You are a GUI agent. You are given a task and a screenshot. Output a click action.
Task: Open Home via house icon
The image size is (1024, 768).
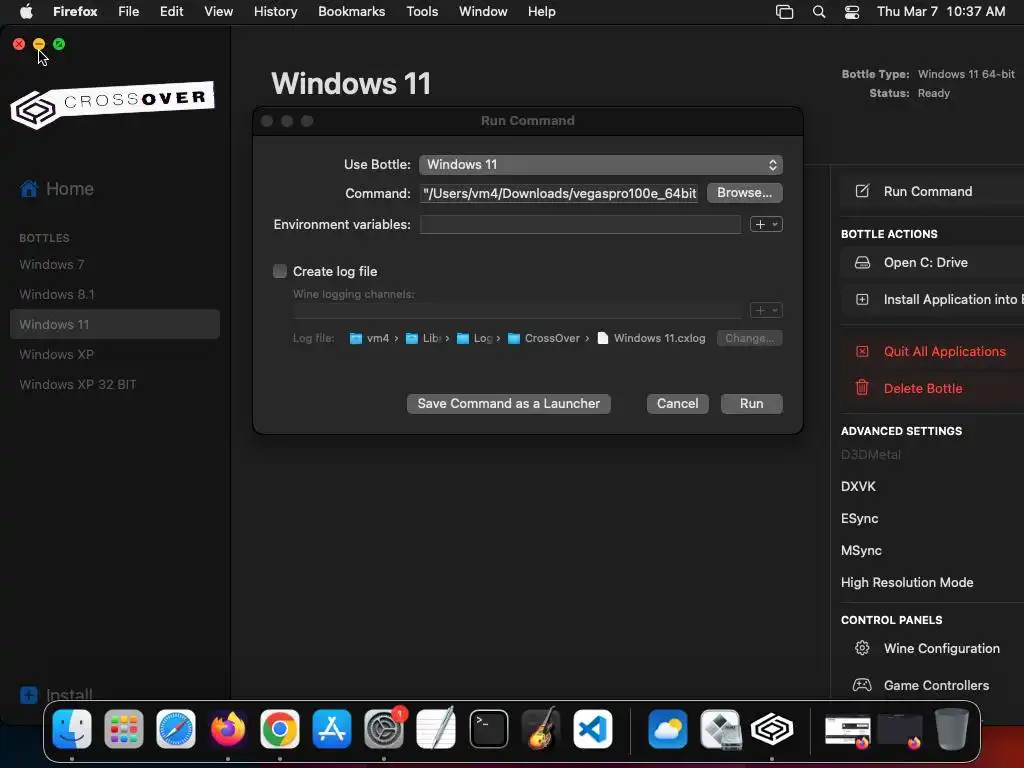pos(29,189)
